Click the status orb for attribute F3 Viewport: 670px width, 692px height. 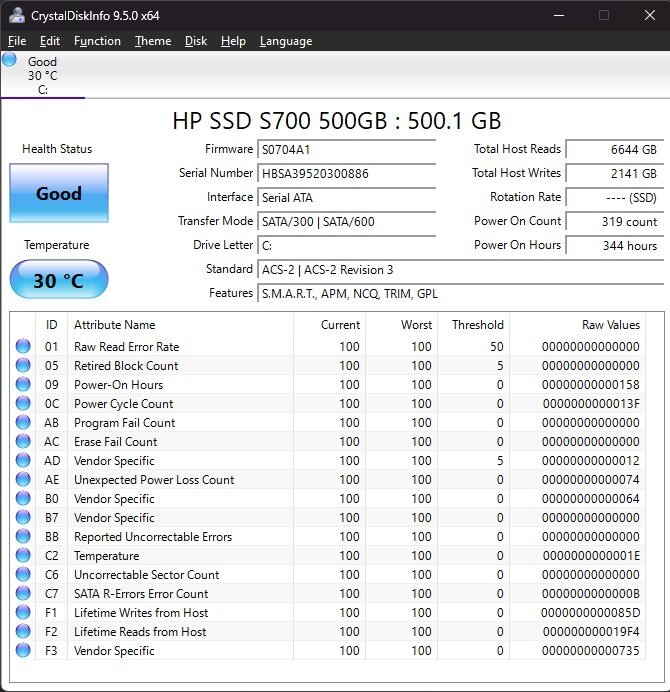click(23, 650)
